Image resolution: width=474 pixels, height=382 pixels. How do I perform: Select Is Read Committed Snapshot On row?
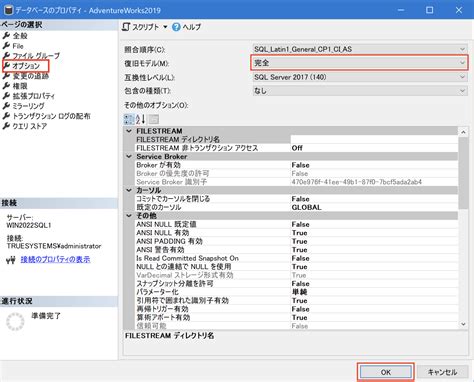[x=296, y=258]
